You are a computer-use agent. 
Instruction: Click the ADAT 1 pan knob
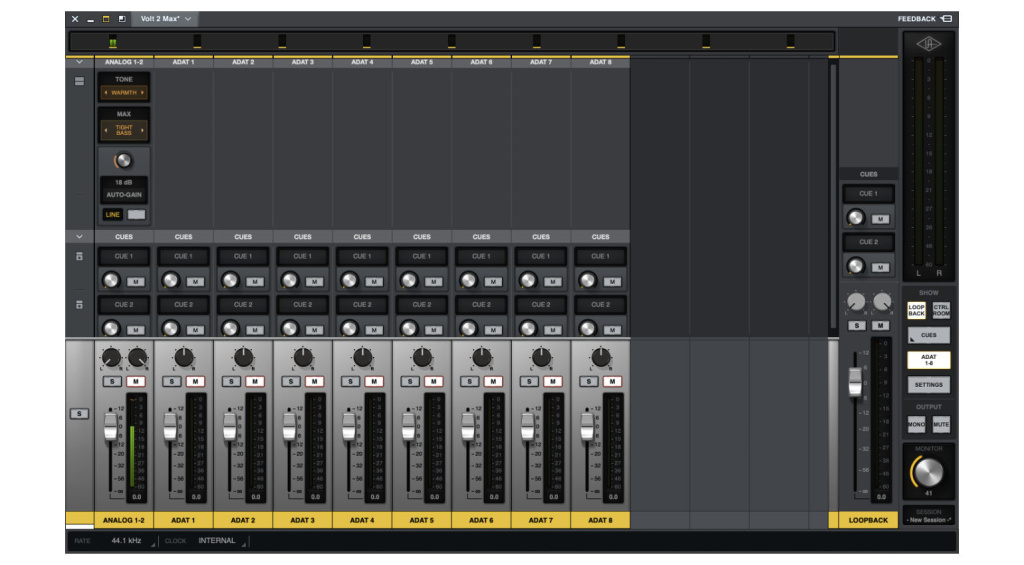pyautogui.click(x=184, y=357)
